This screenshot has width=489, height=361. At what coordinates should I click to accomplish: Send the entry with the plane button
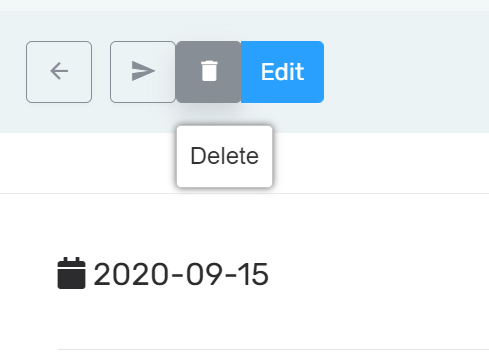143,72
